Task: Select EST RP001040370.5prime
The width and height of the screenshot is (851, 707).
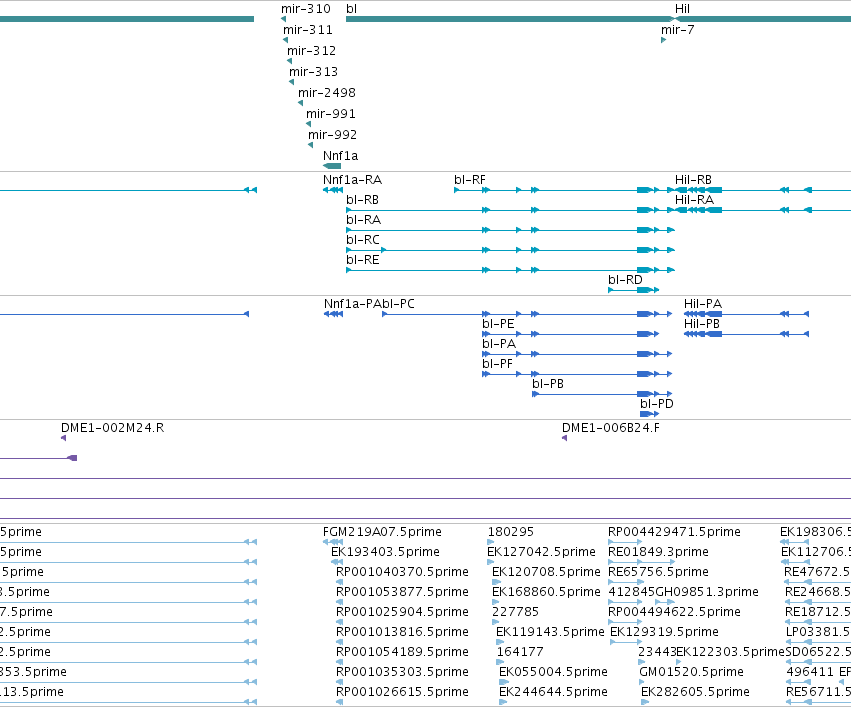Action: tap(340, 582)
